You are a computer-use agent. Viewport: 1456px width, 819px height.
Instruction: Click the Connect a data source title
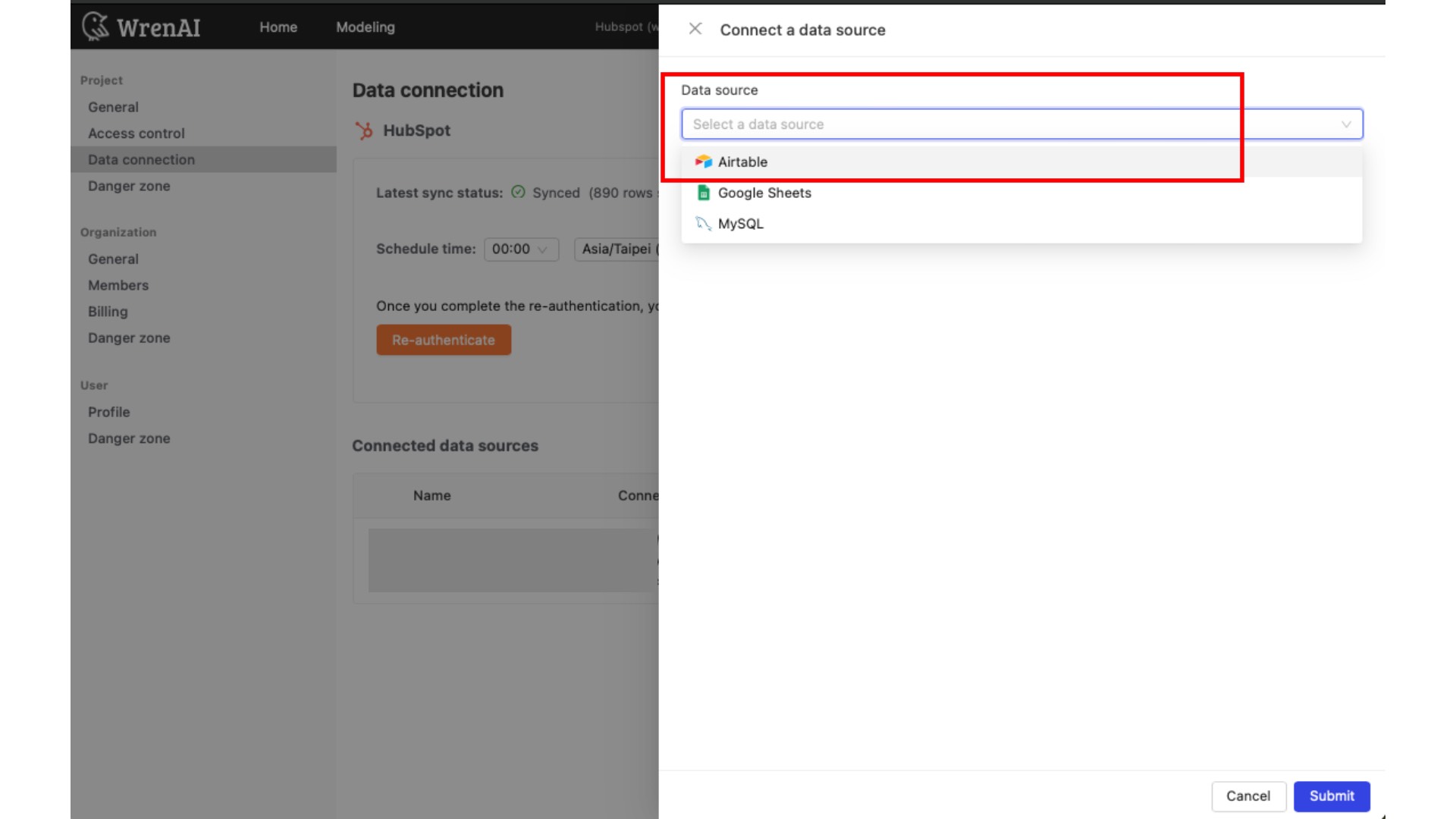click(x=802, y=30)
